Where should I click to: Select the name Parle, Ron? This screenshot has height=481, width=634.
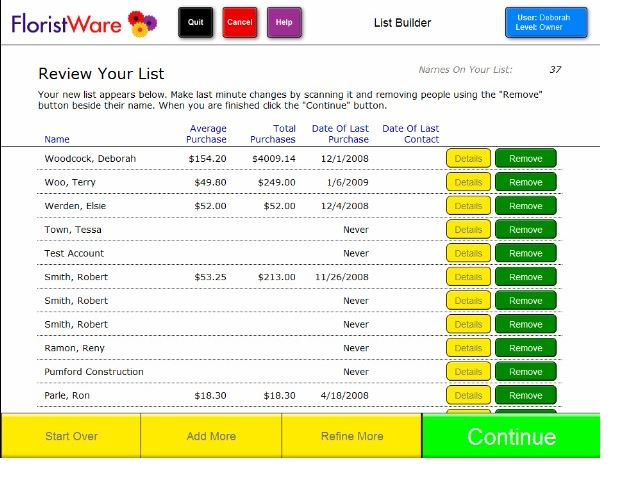pyautogui.click(x=67, y=395)
